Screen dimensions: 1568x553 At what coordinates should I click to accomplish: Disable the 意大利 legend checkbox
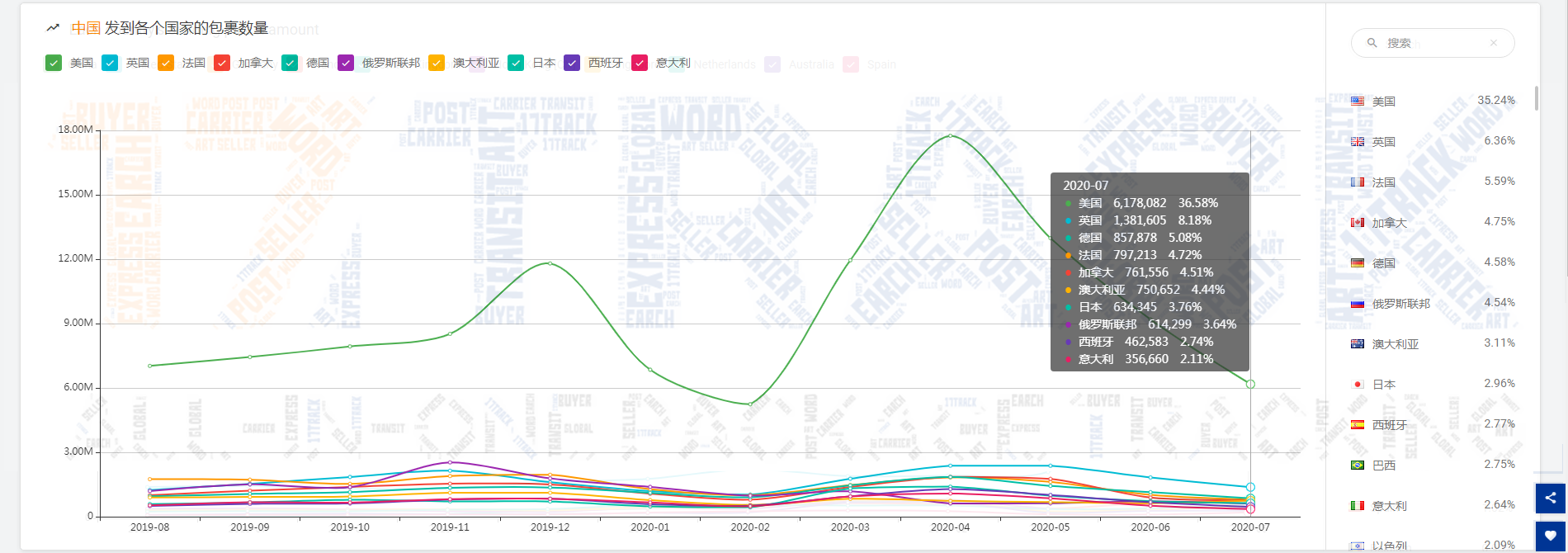coord(640,63)
